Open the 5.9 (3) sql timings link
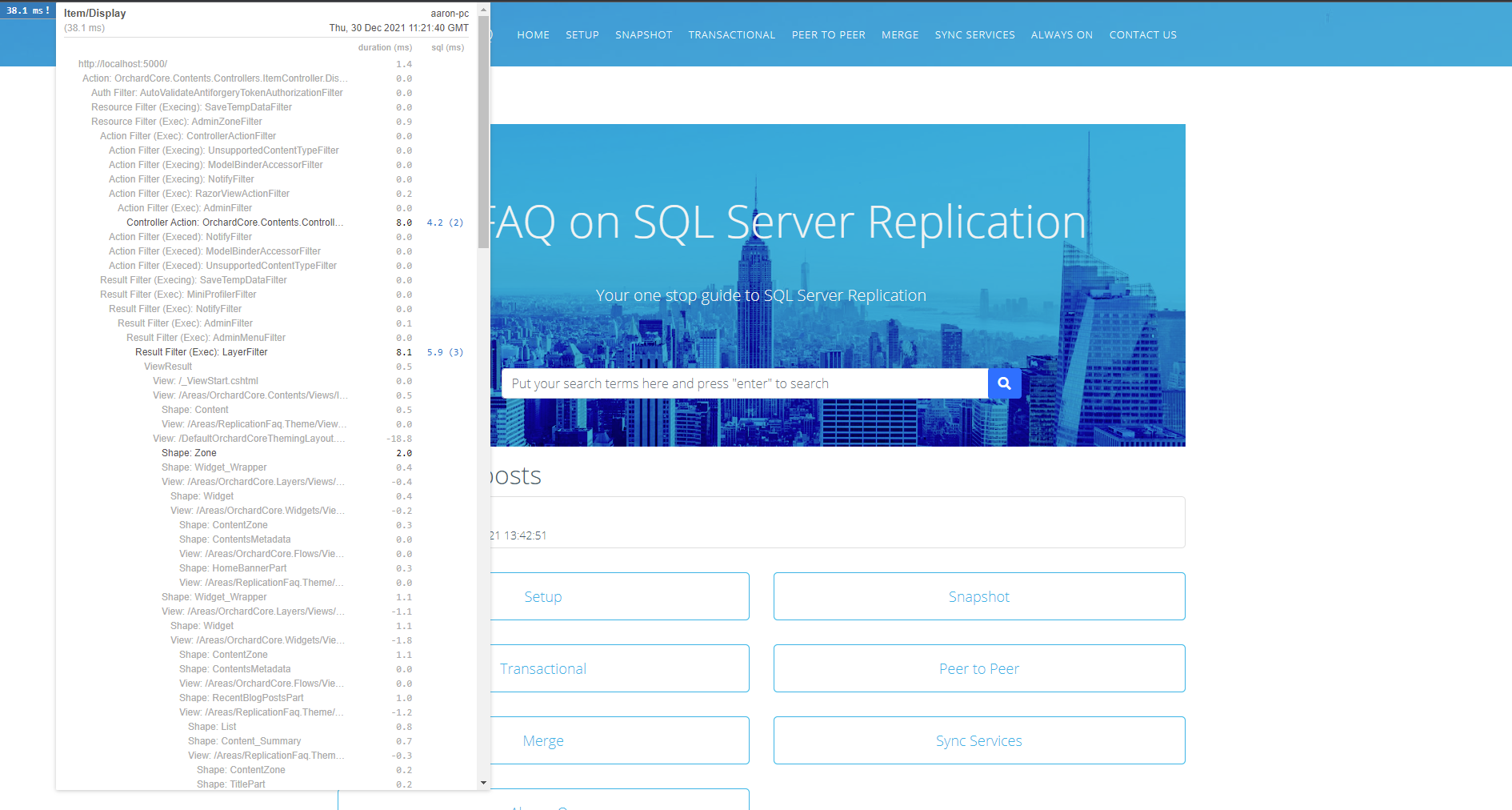Screen dimensions: 1512x810 coord(445,352)
